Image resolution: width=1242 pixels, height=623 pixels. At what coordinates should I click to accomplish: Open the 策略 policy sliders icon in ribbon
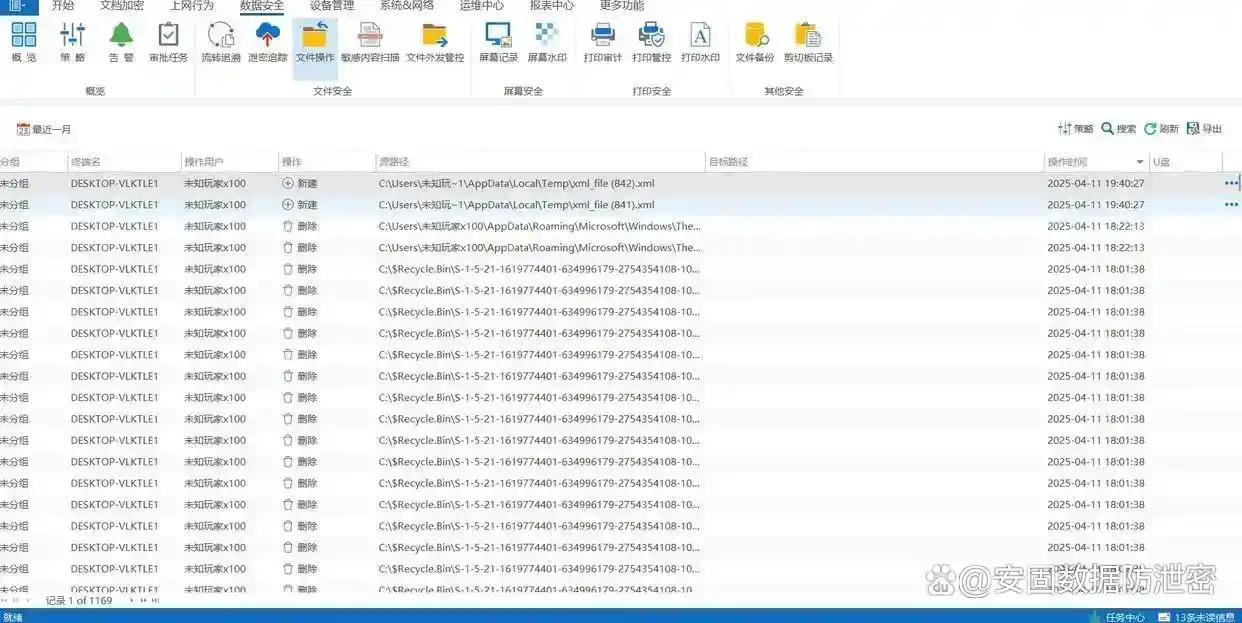(x=73, y=43)
